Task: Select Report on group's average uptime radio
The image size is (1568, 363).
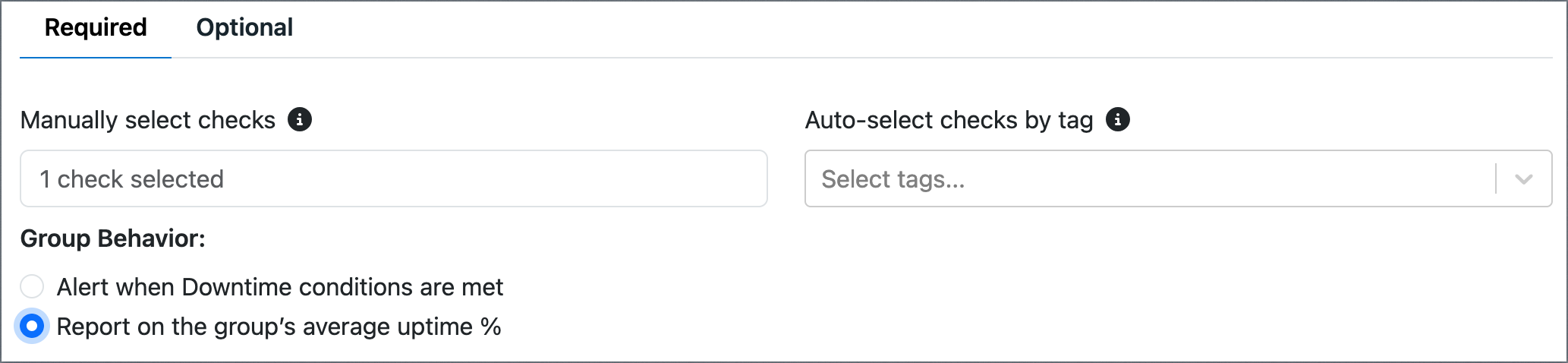Action: (32, 327)
